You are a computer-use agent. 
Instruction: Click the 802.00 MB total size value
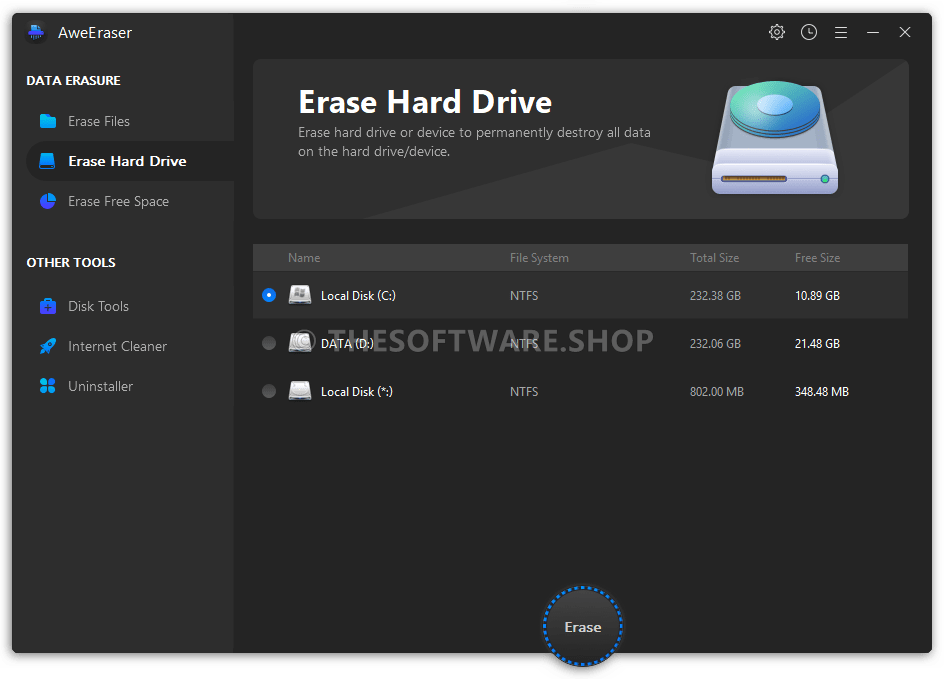pos(716,391)
